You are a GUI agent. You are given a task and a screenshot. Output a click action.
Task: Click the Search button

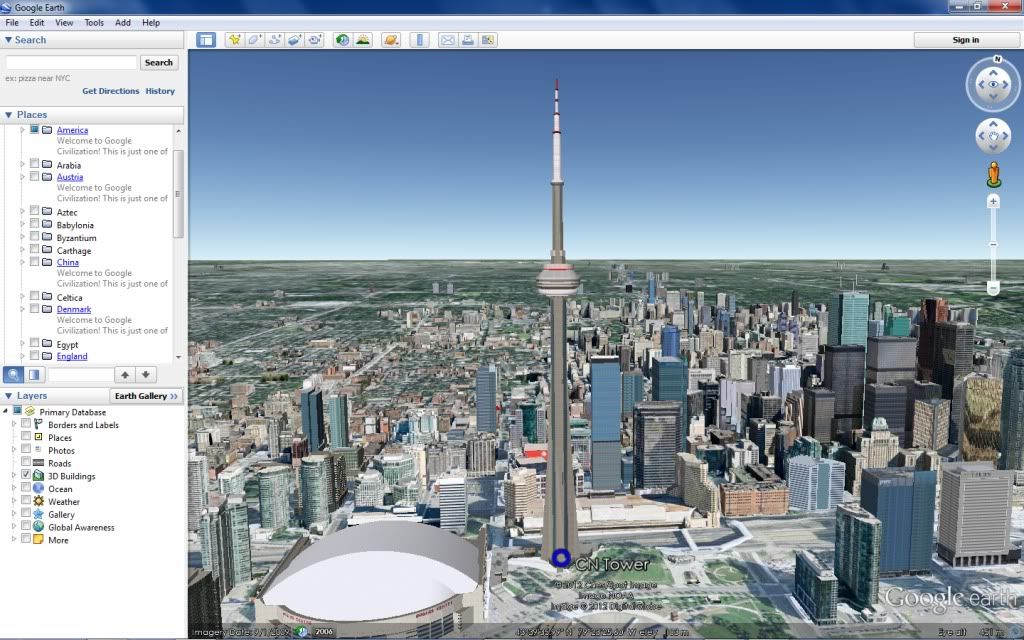click(159, 63)
